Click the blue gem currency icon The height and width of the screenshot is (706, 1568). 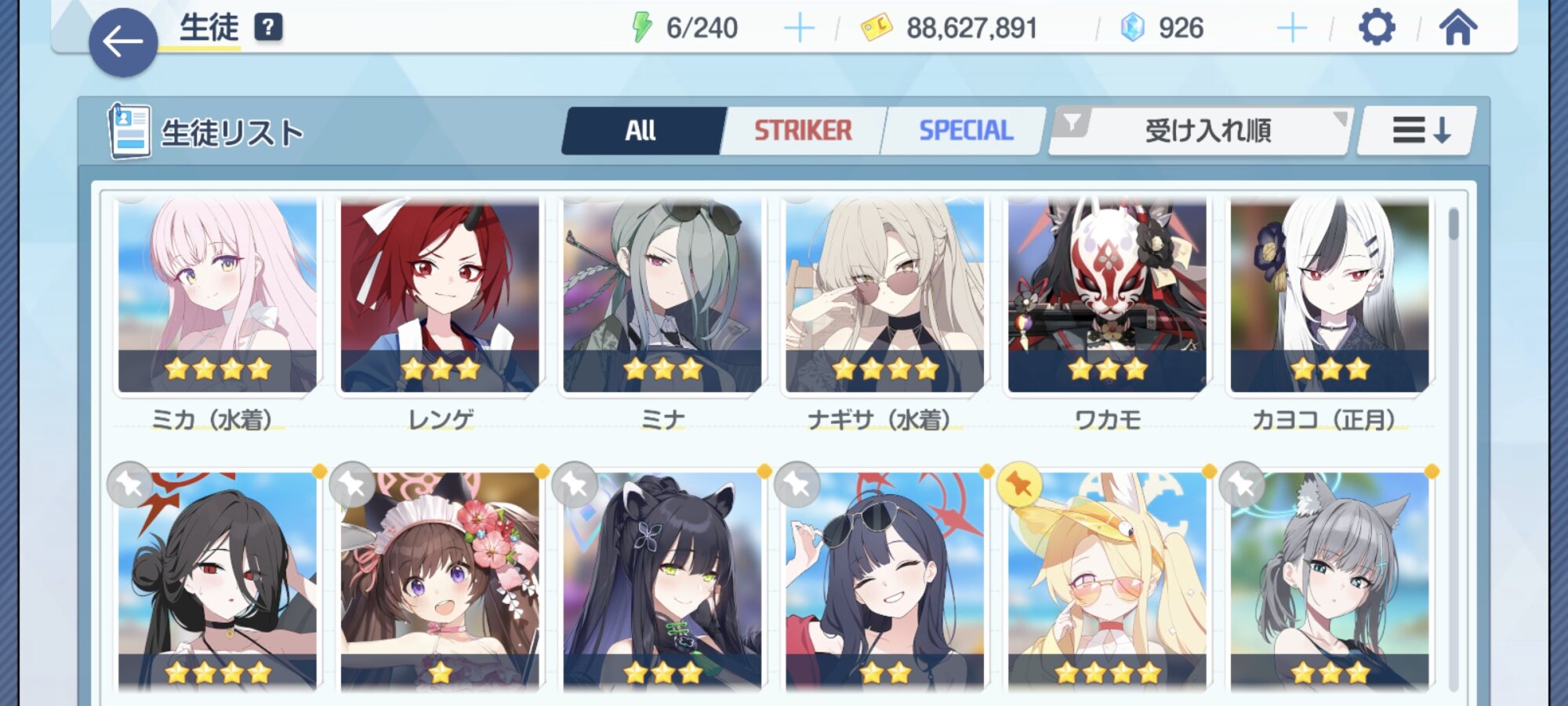tap(1132, 27)
